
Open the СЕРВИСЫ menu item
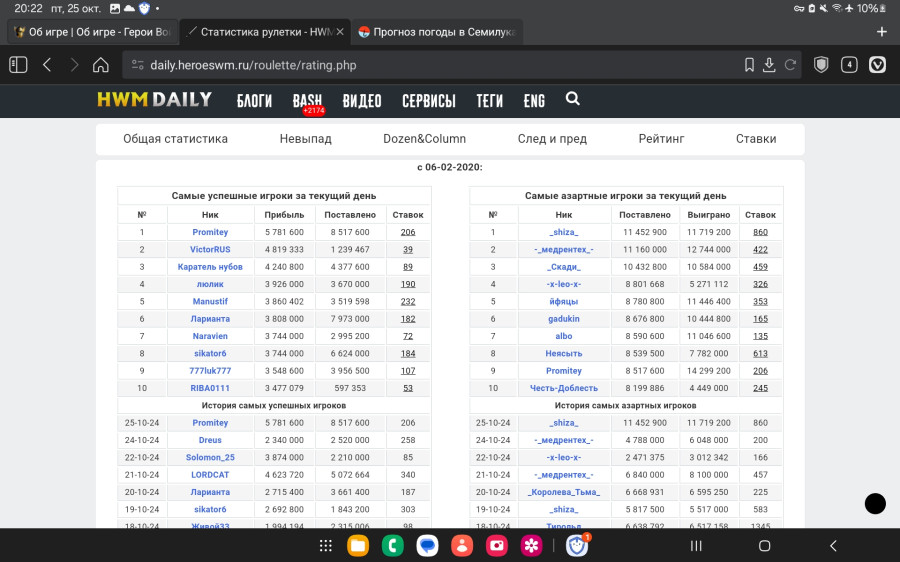click(x=428, y=101)
